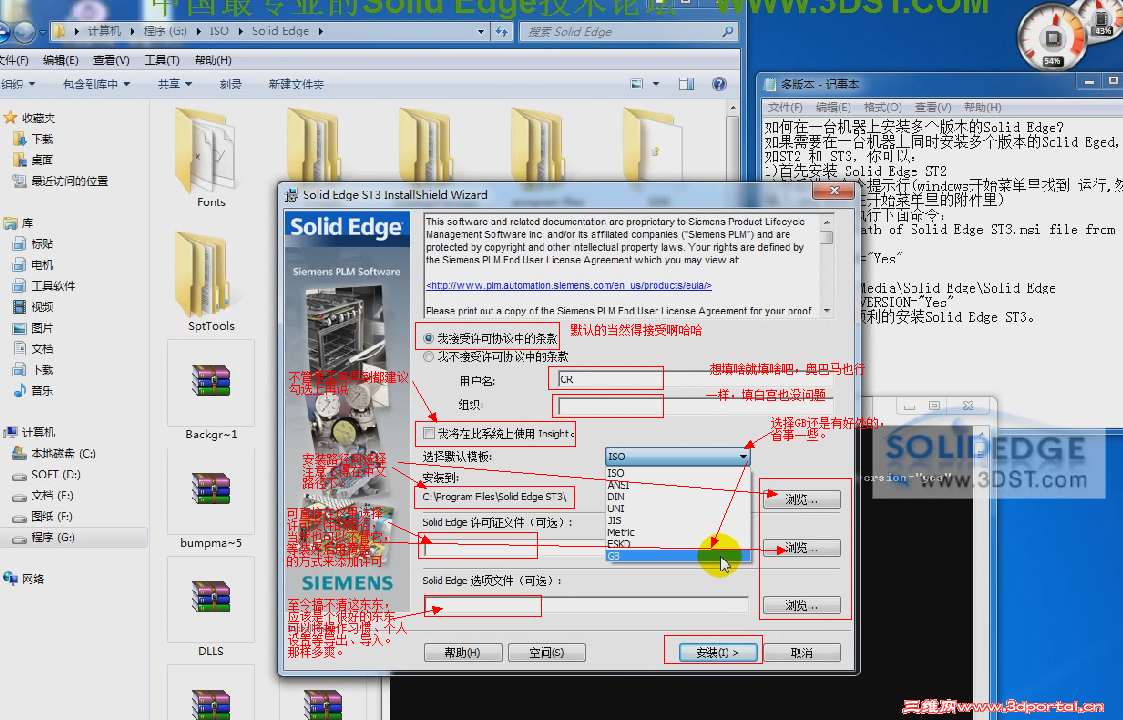Select 我接受许可协议中的条款 radio button
1123x720 pixels.
tap(428, 337)
